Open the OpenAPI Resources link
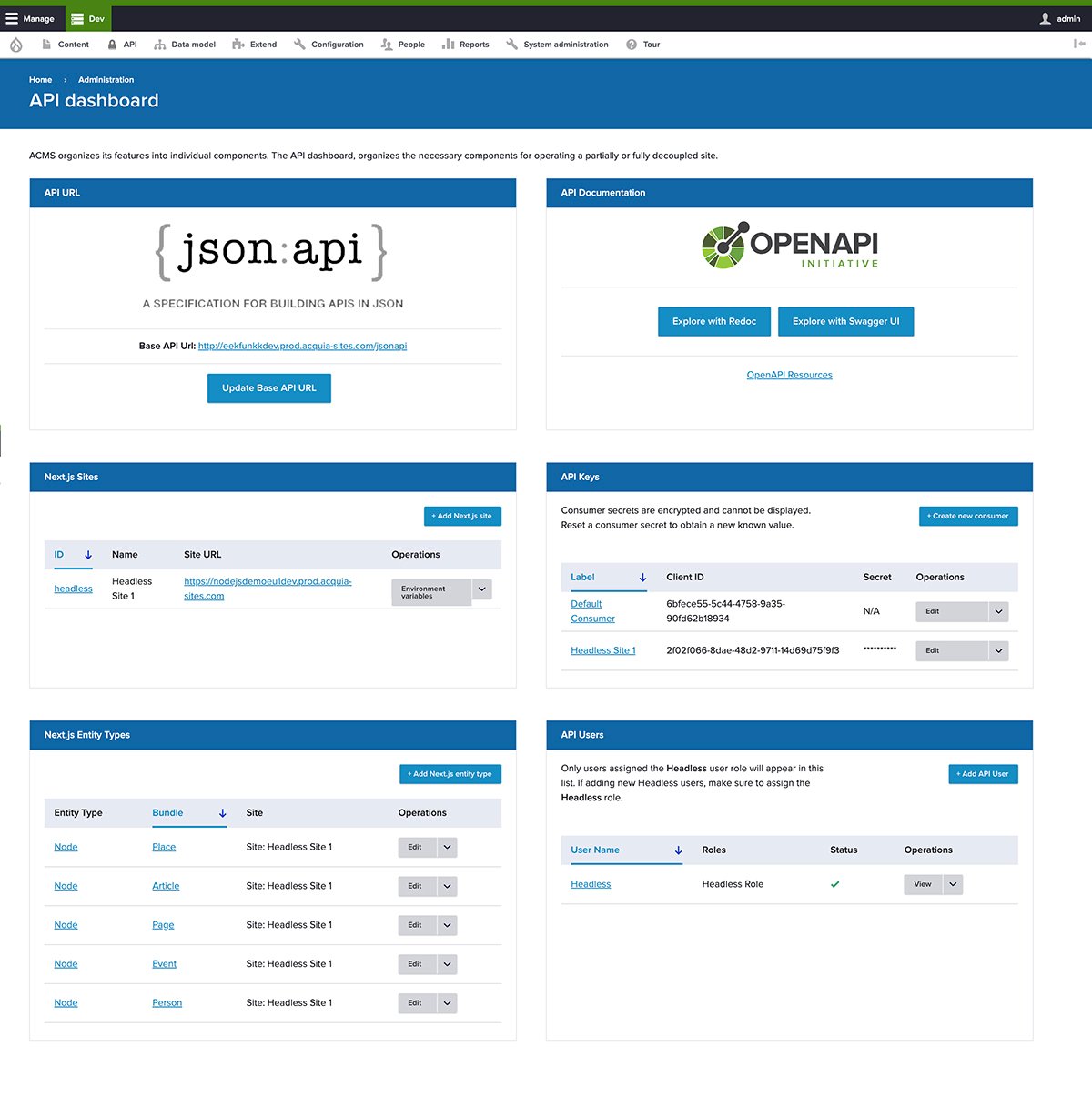 pyautogui.click(x=789, y=375)
